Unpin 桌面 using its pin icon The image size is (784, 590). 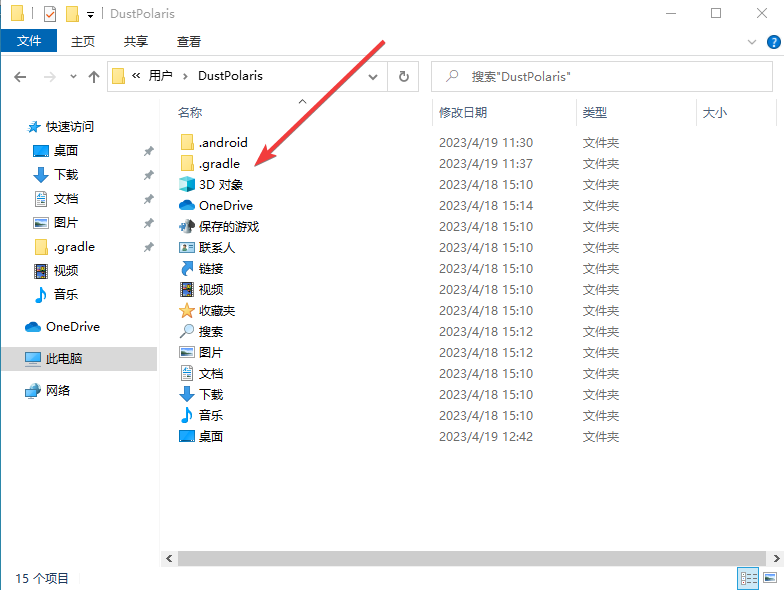(148, 151)
